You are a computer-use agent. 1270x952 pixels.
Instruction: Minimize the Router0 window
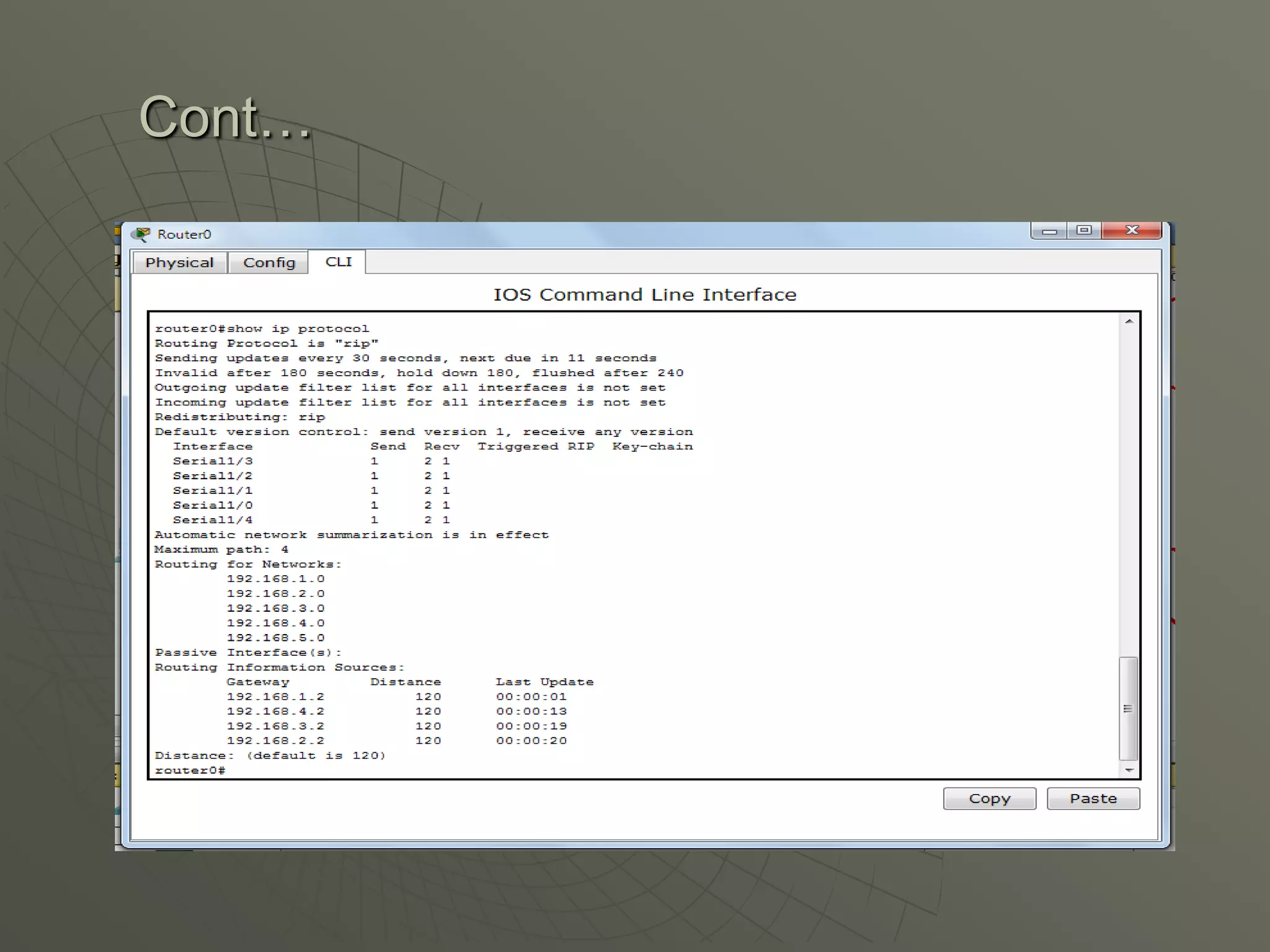click(1049, 231)
